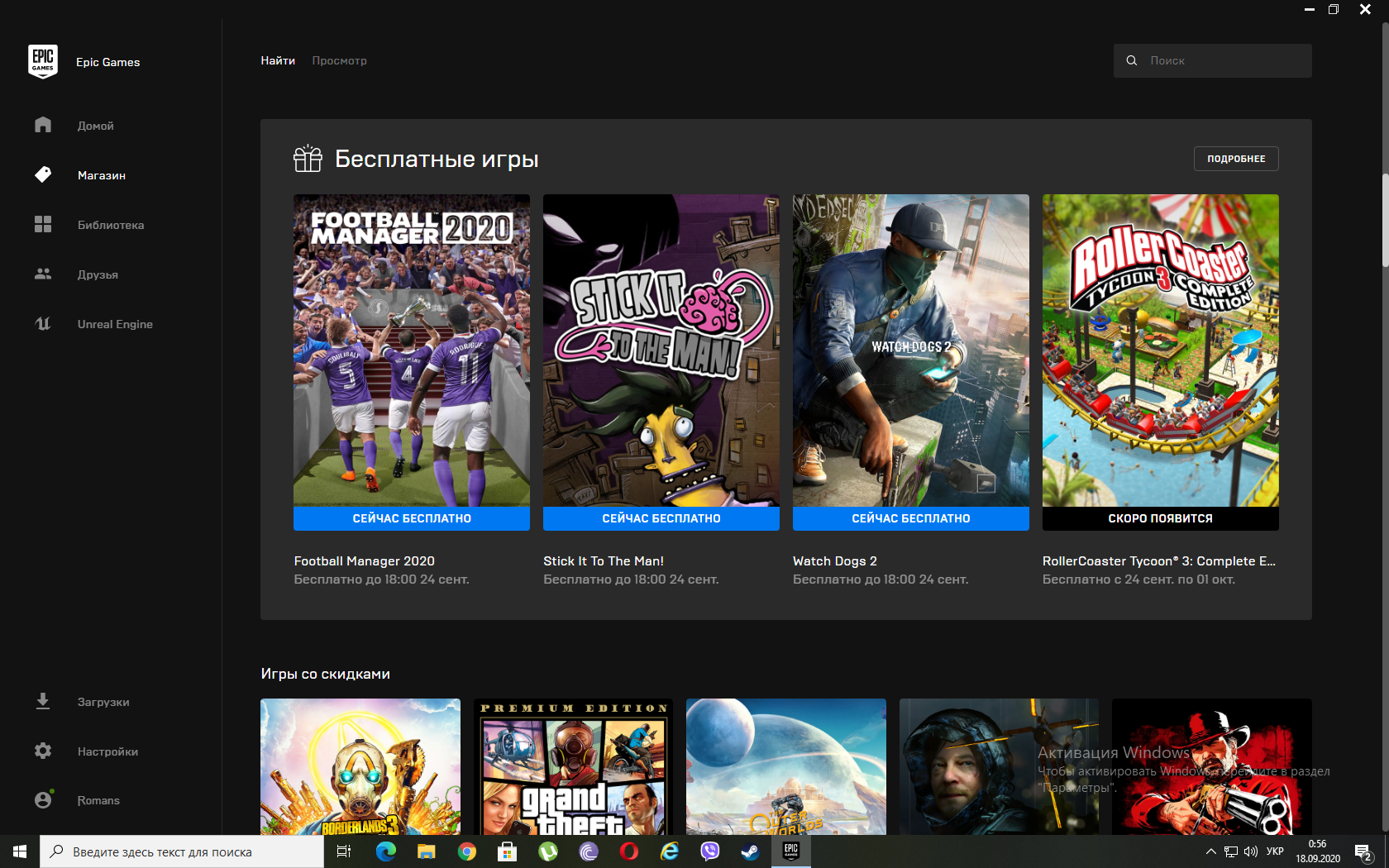Click the vertical scrollbar on the right
Viewport: 1389px width, 868px height.
[1386, 220]
